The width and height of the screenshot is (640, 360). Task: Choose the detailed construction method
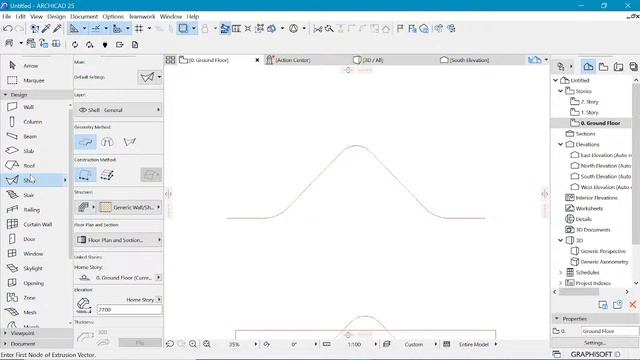(107, 175)
